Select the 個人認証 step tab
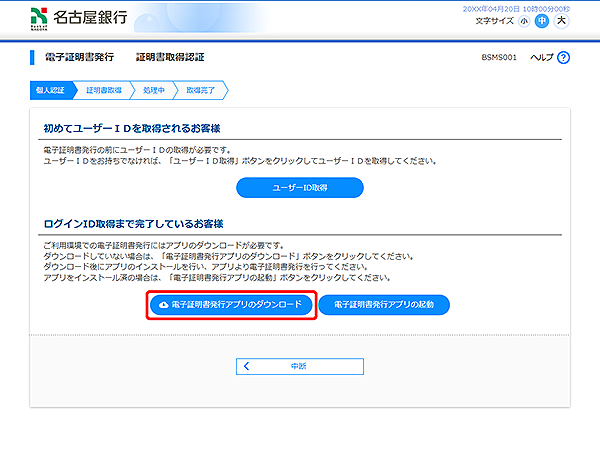The width and height of the screenshot is (600, 473). (50, 90)
